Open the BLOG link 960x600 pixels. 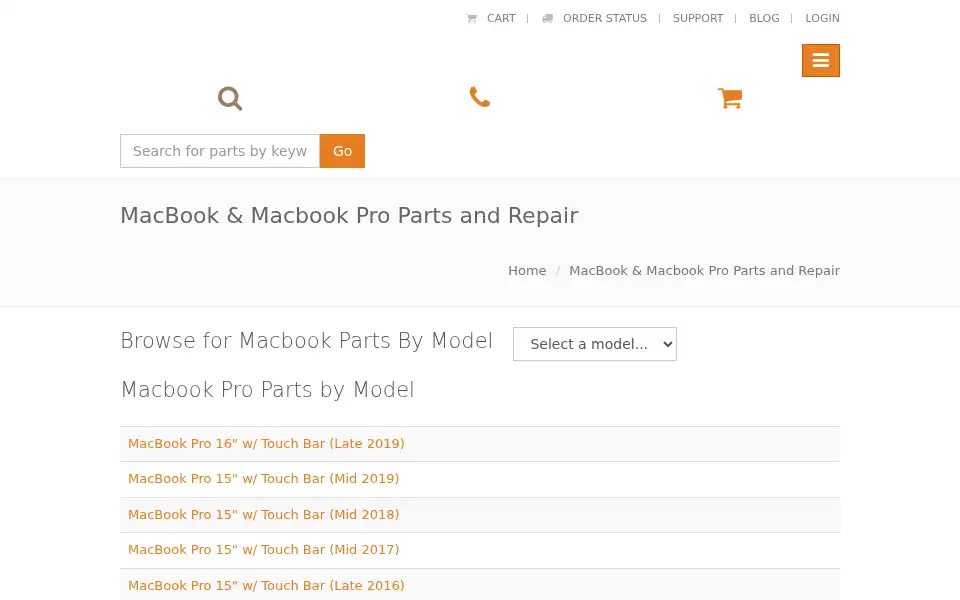764,18
